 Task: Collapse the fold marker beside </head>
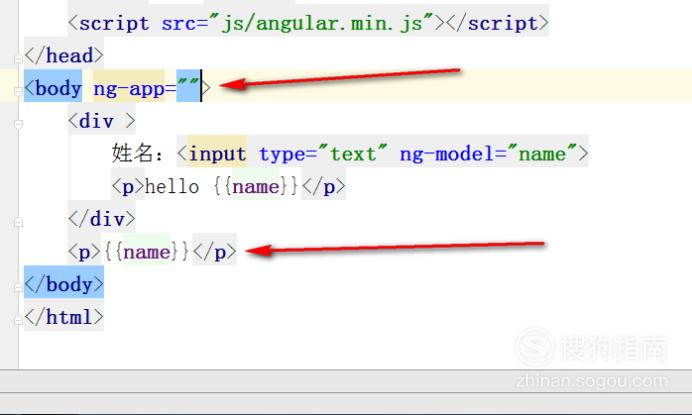(18, 59)
